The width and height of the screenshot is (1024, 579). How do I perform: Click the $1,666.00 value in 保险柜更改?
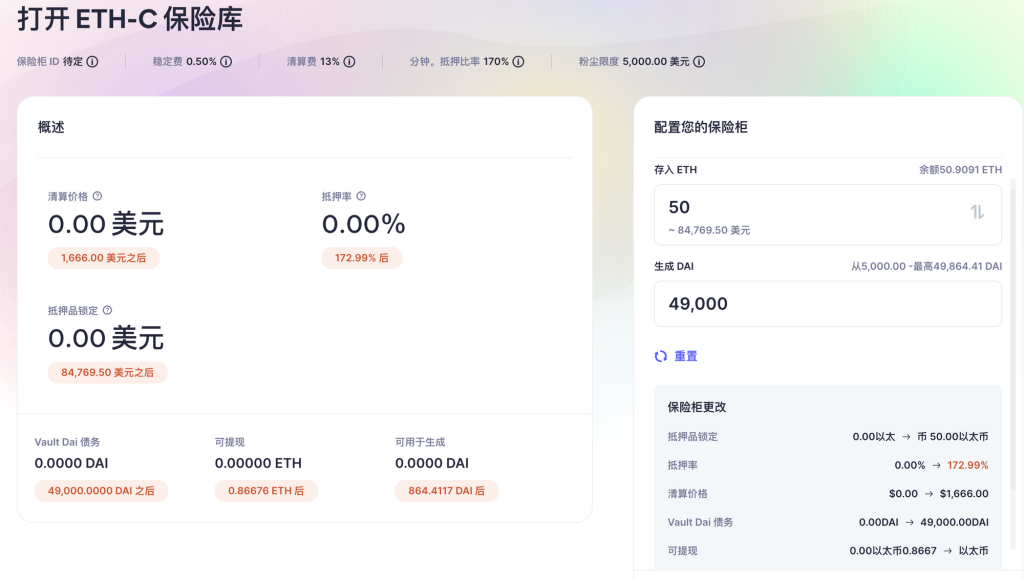point(964,493)
